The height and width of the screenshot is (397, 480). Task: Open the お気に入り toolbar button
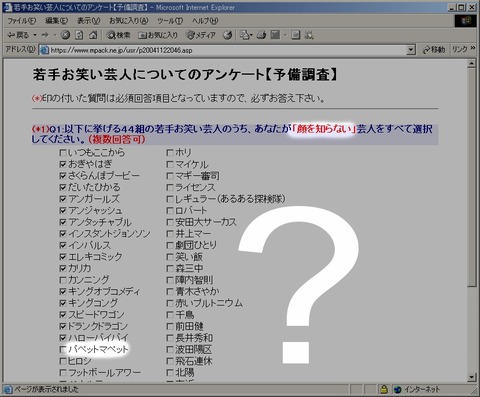[x=158, y=35]
